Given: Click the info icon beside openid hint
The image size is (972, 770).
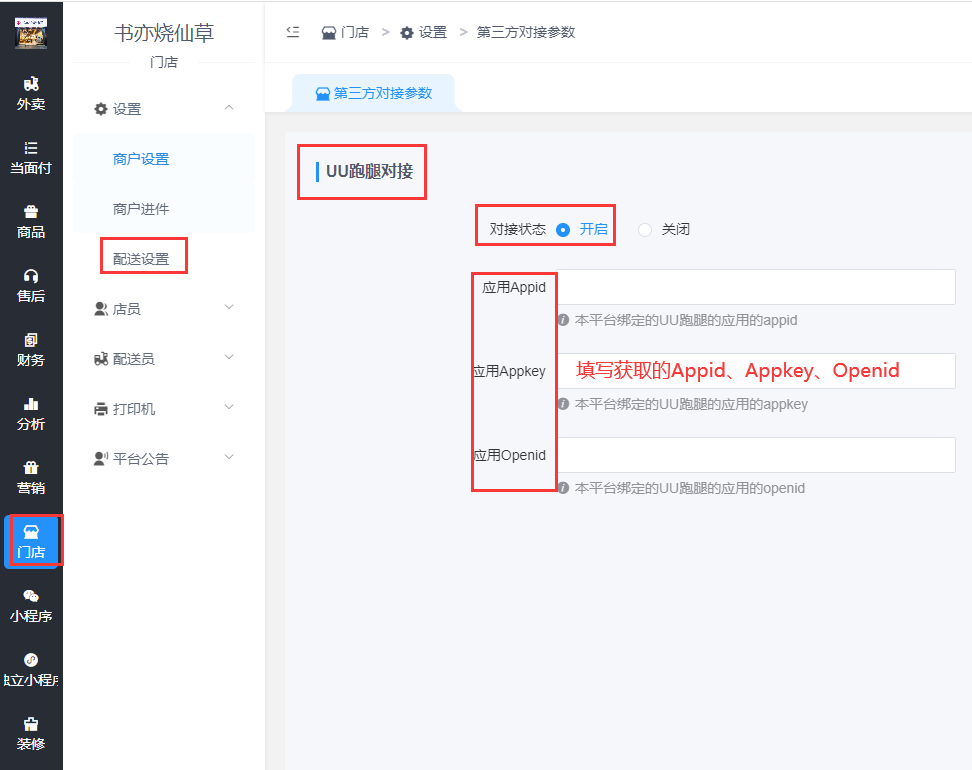Looking at the screenshot, I should point(563,488).
